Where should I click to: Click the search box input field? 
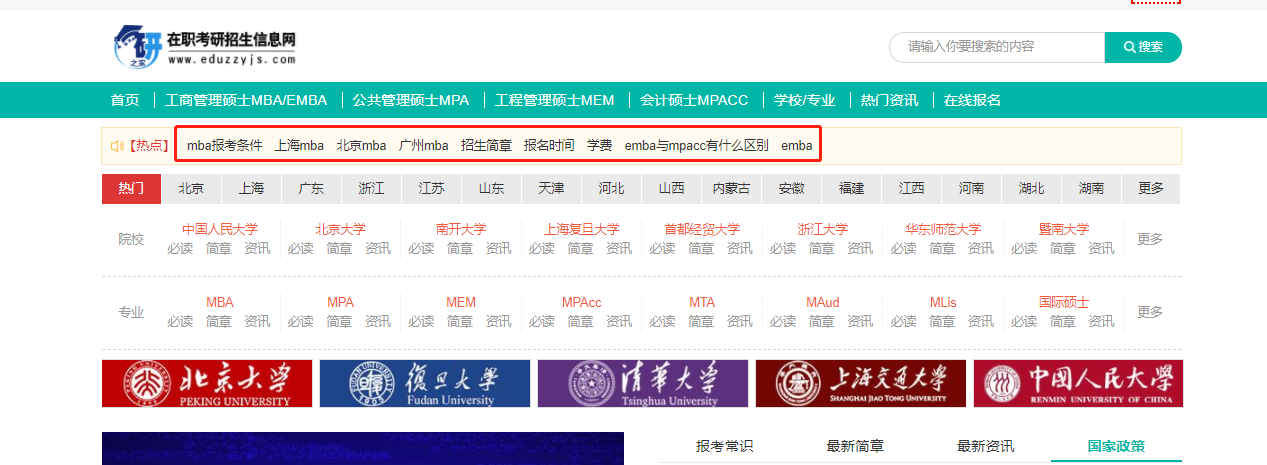click(997, 47)
